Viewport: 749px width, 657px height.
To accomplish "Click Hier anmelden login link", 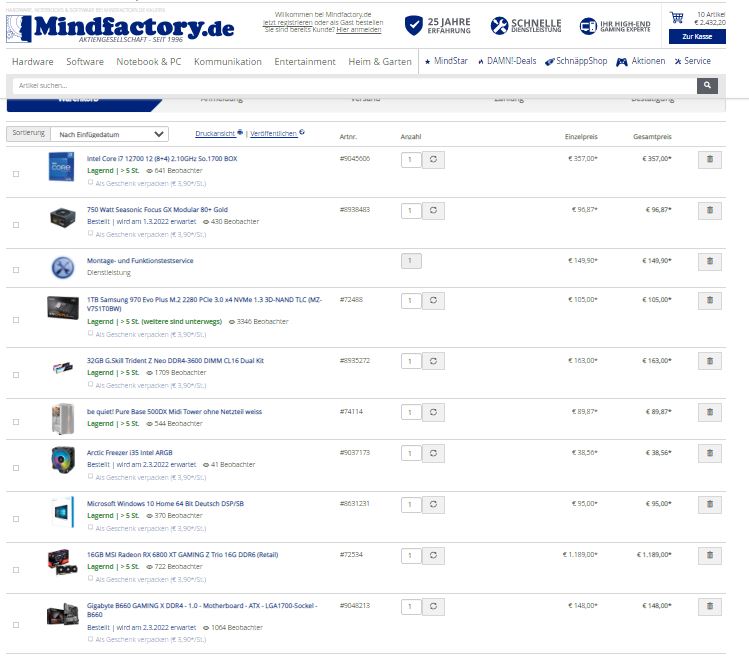I will (359, 30).
